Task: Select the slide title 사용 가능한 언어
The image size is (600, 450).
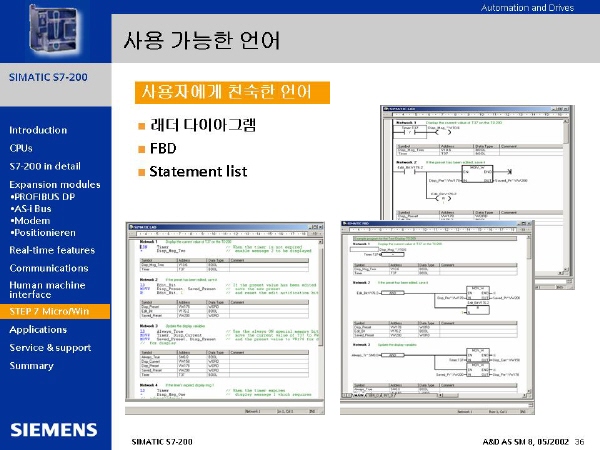Action: point(202,41)
